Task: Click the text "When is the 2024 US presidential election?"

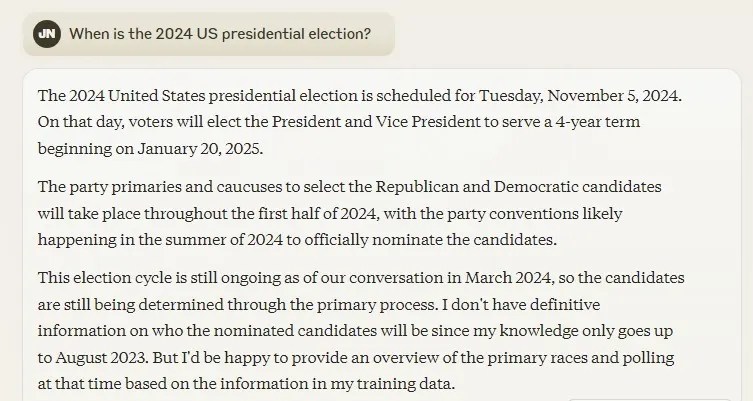Action: [220, 34]
